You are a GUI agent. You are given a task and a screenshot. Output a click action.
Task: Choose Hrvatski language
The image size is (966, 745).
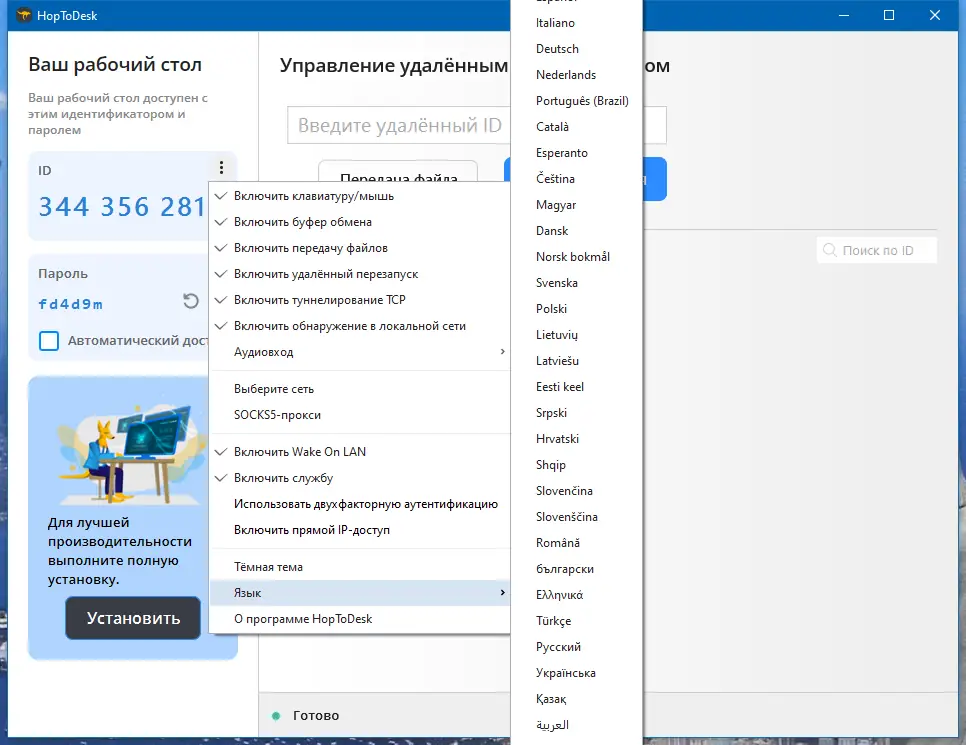click(x=577, y=439)
